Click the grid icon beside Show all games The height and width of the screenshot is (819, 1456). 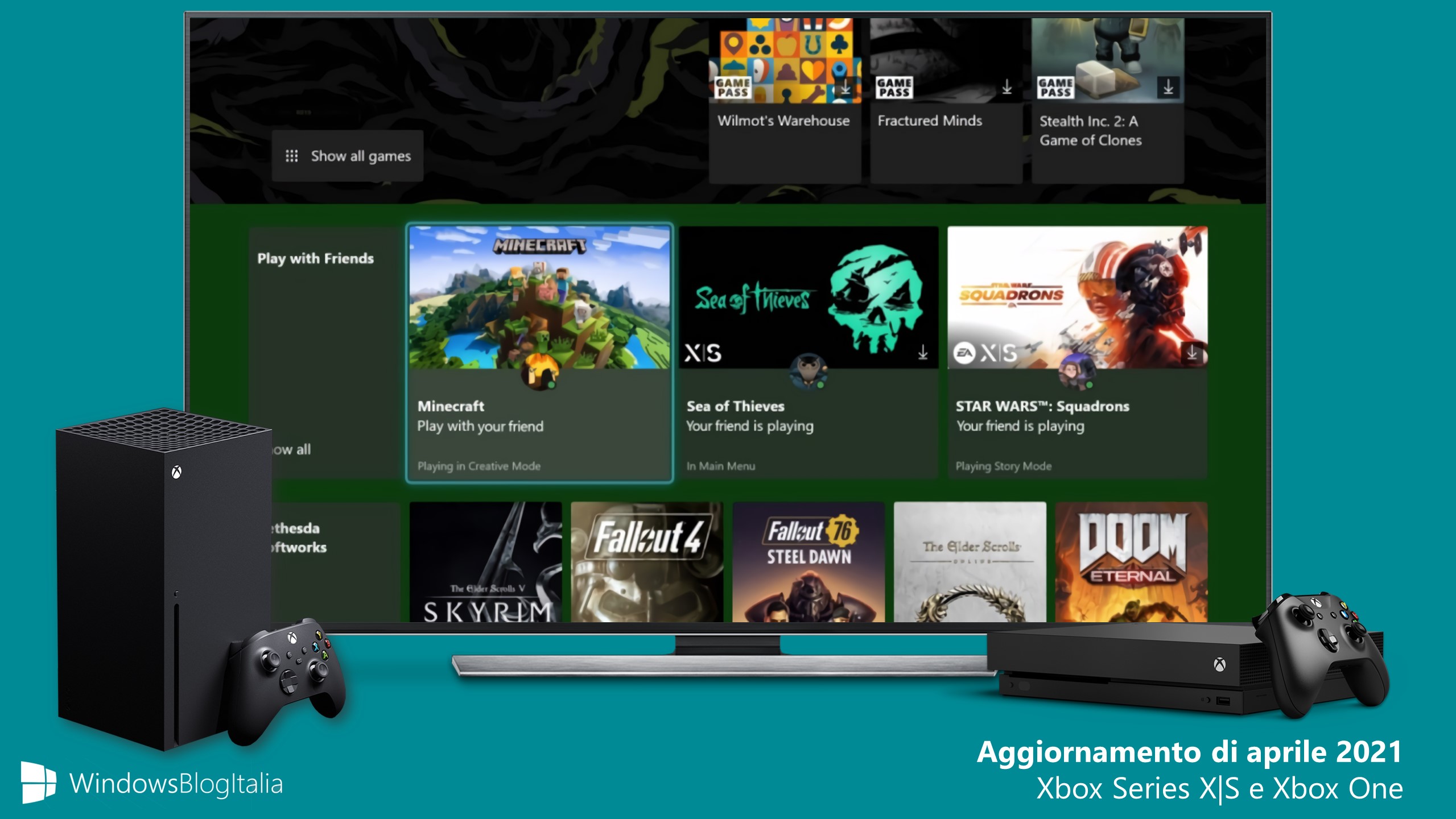click(x=291, y=156)
